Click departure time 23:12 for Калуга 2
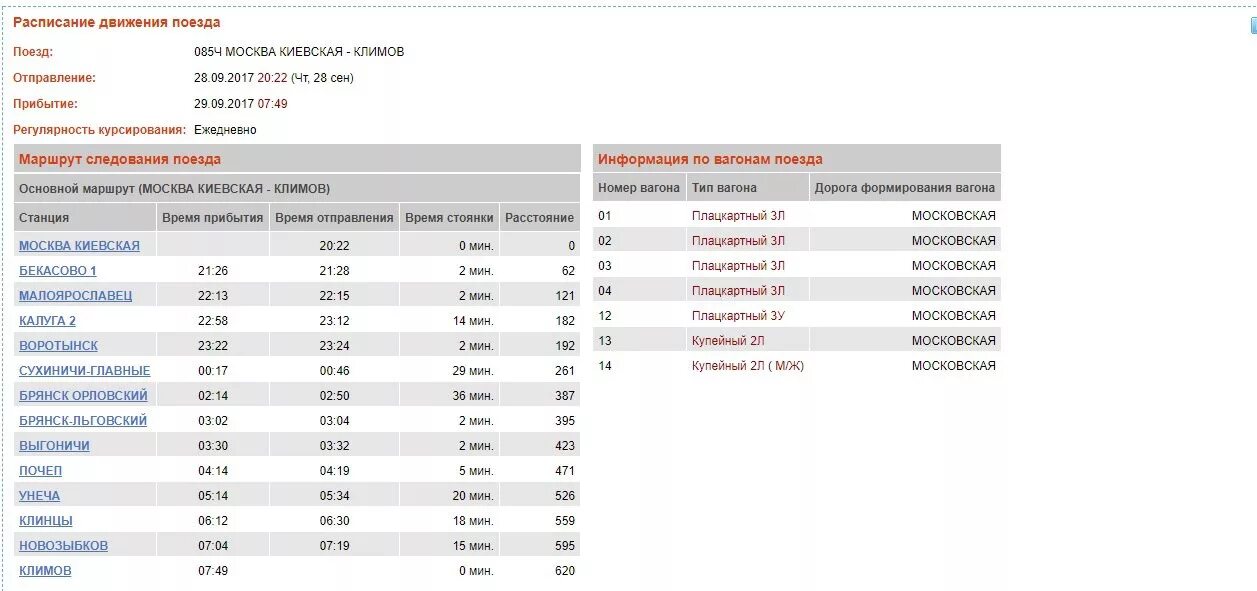Viewport: 1257px width, 591px height. coord(335,321)
